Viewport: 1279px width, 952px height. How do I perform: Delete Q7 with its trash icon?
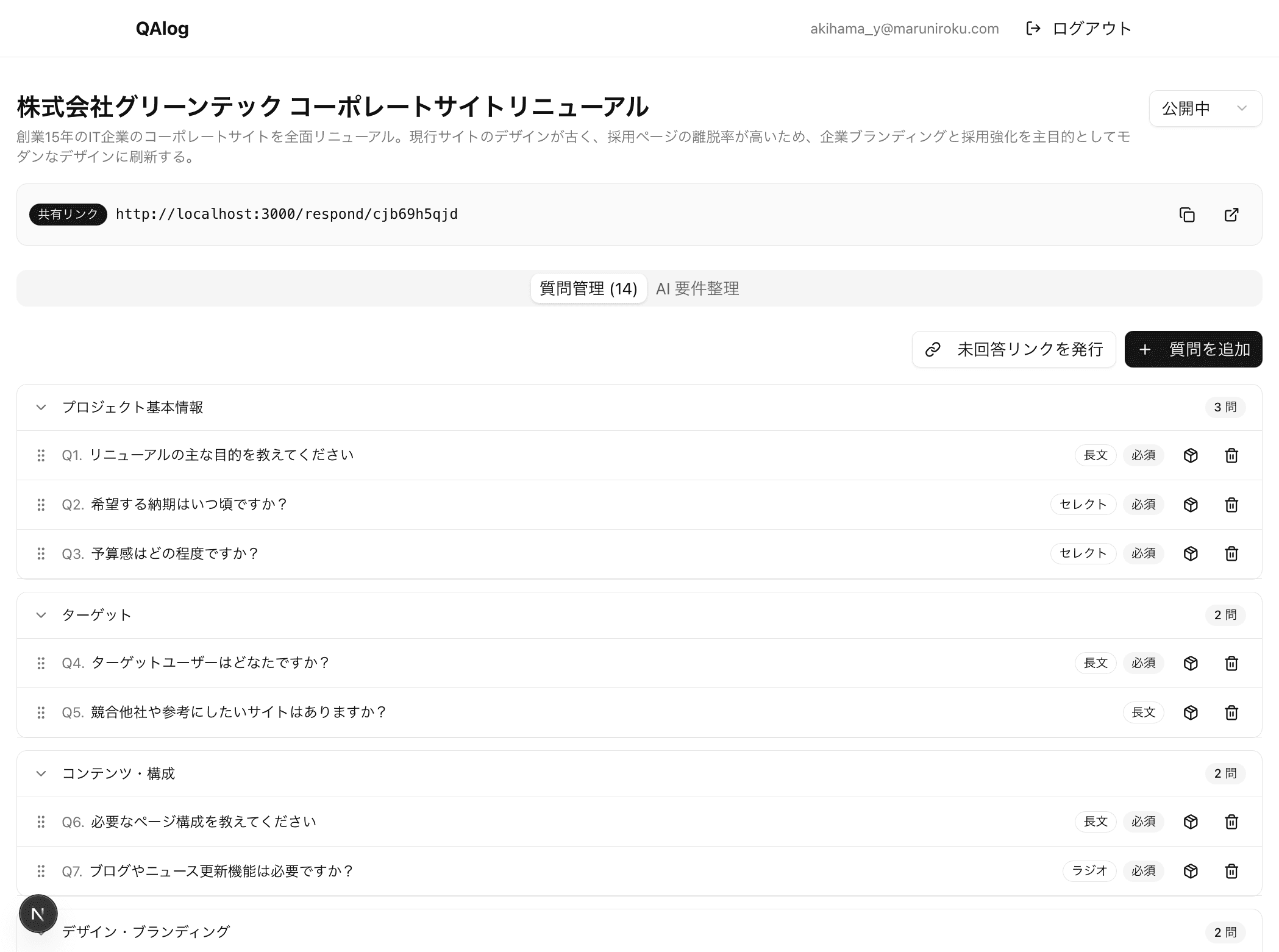point(1231,871)
